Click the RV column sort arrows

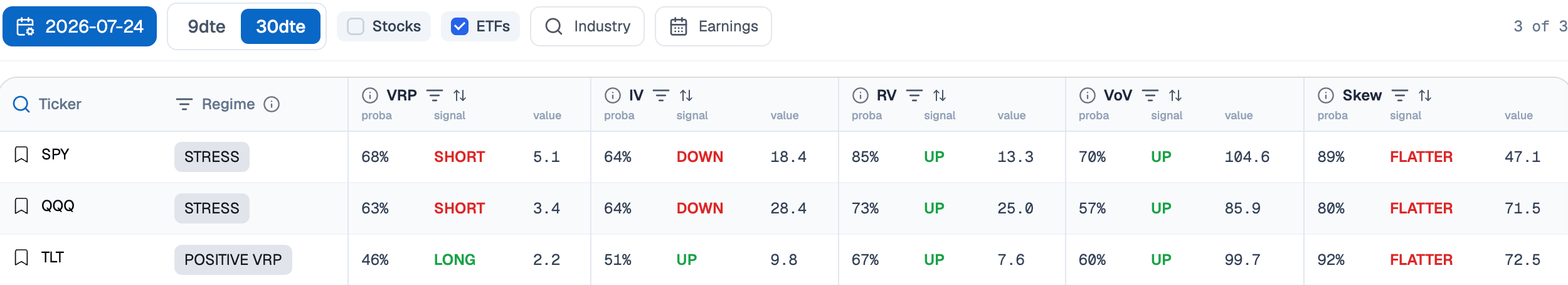point(939,95)
